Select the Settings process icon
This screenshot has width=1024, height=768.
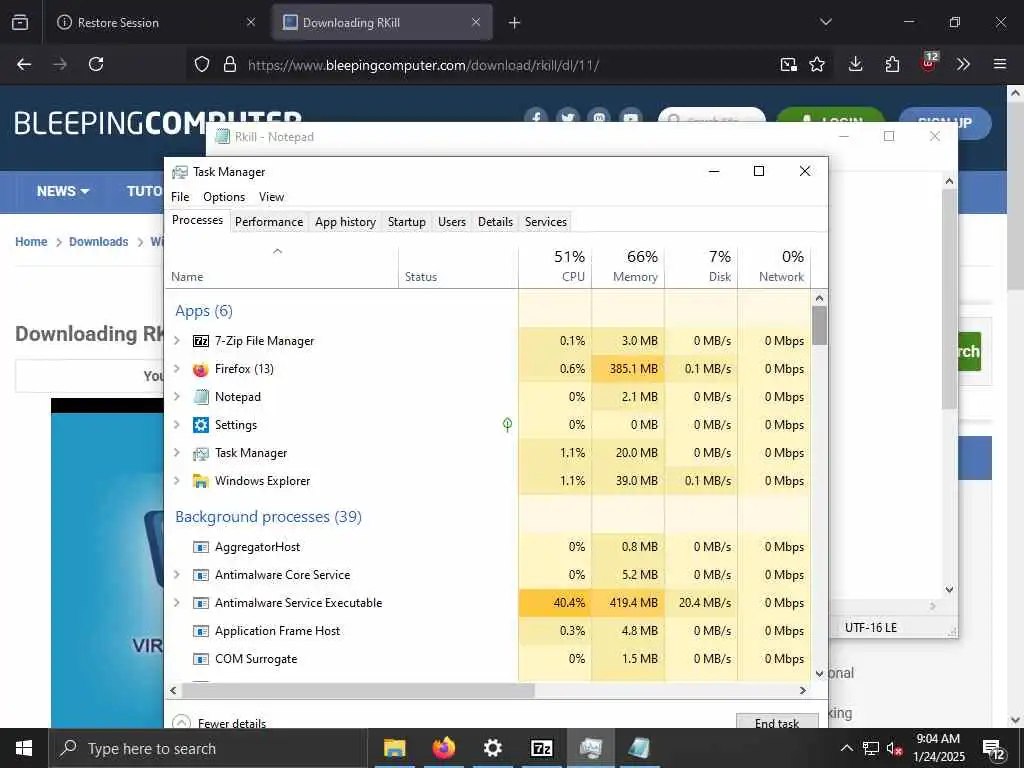coord(200,425)
